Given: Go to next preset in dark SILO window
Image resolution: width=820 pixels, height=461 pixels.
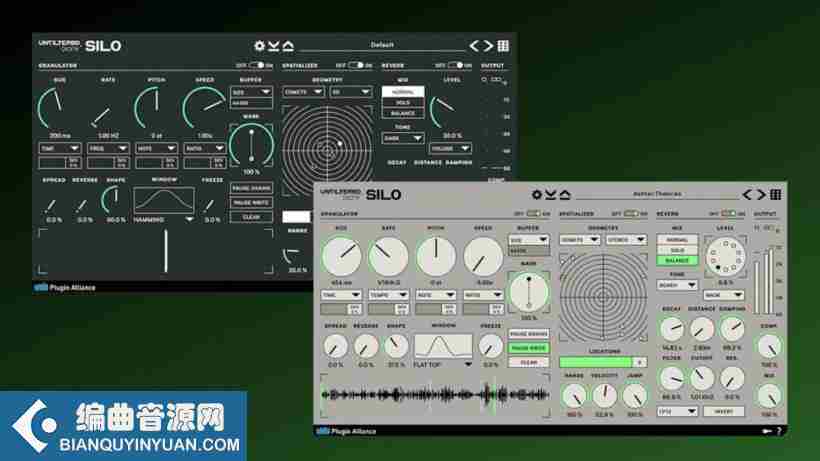Looking at the screenshot, I should pyautogui.click(x=488, y=46).
